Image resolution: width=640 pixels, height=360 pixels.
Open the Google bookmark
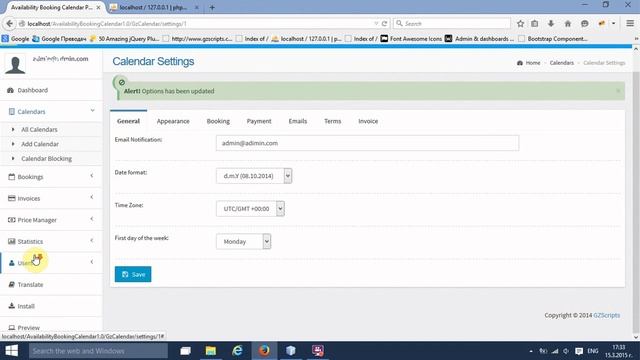pyautogui.click(x=16, y=39)
